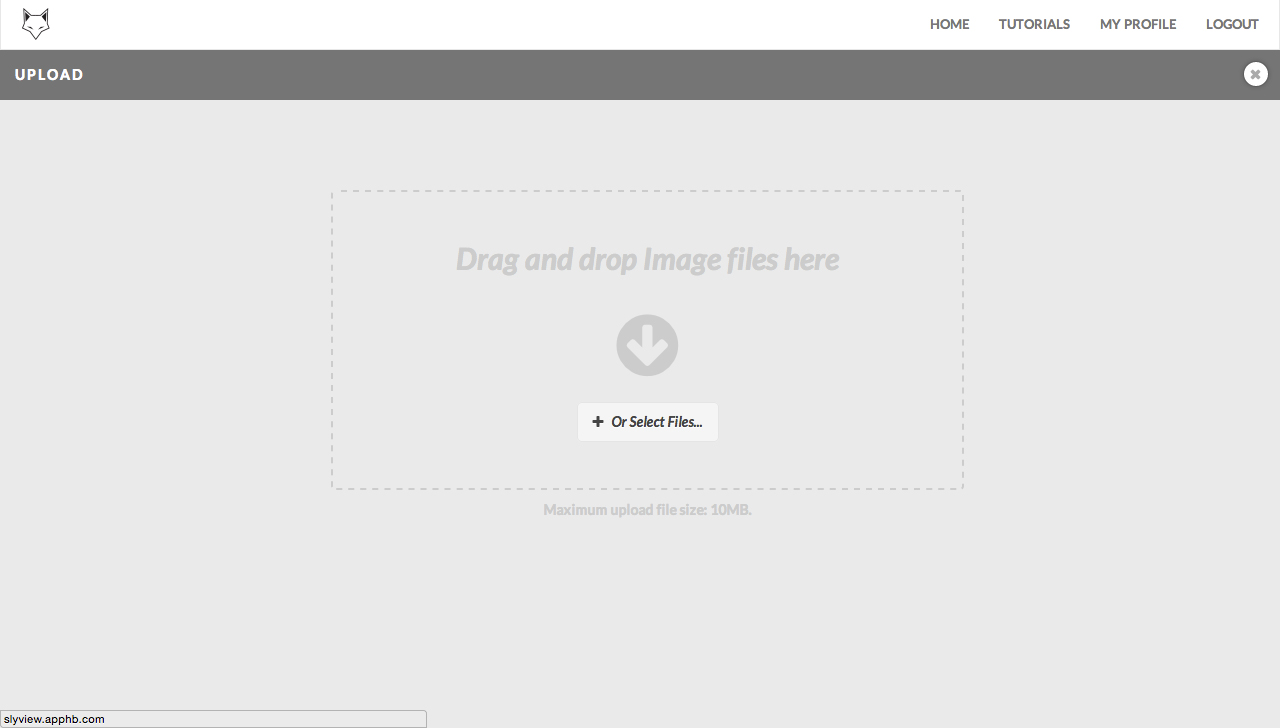Click the "Drag and drop Image files here" heading

coord(647,259)
